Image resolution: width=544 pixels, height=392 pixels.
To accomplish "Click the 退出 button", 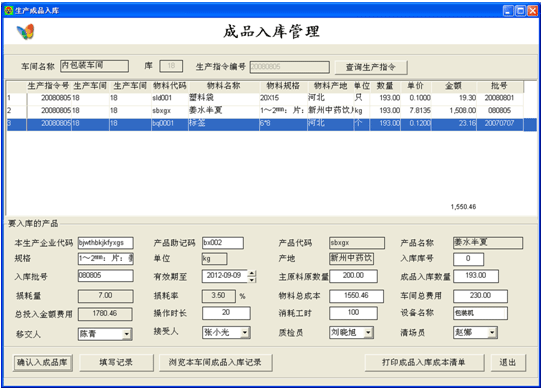I will 508,363.
